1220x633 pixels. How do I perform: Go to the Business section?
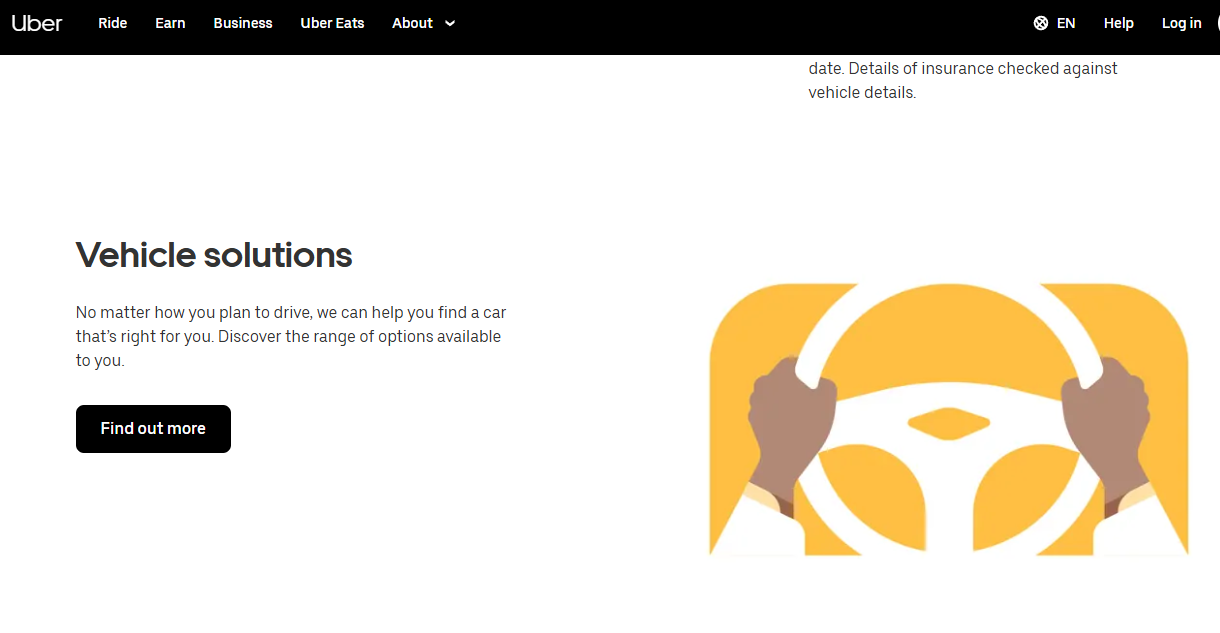point(243,23)
